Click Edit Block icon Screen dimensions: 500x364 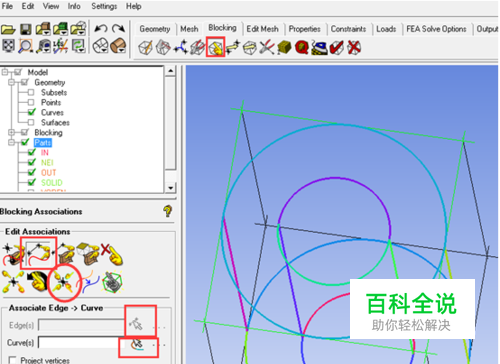pos(197,47)
